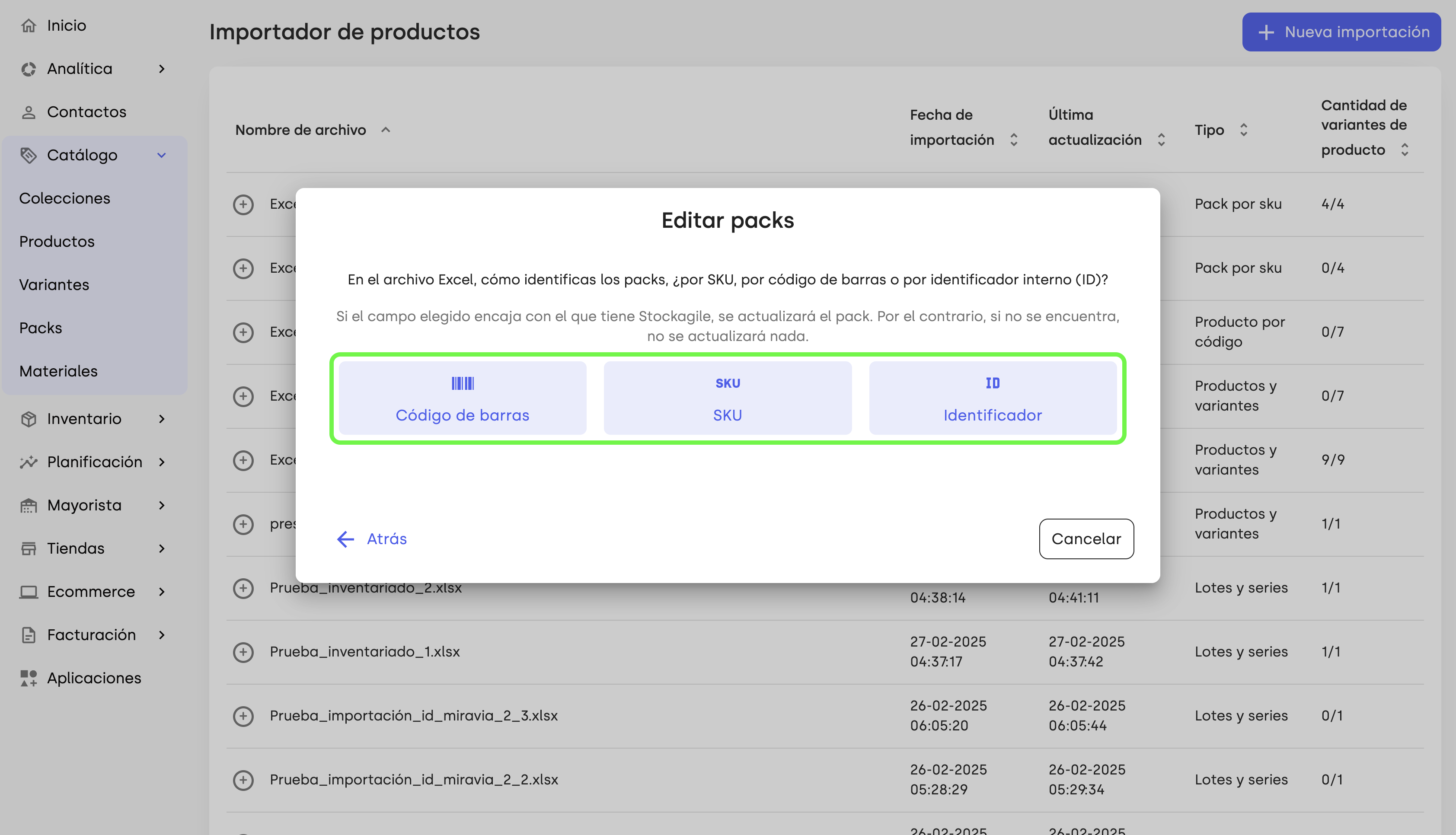Click the 9/9 variants count cell
The width and height of the screenshot is (1456, 835).
(x=1333, y=461)
